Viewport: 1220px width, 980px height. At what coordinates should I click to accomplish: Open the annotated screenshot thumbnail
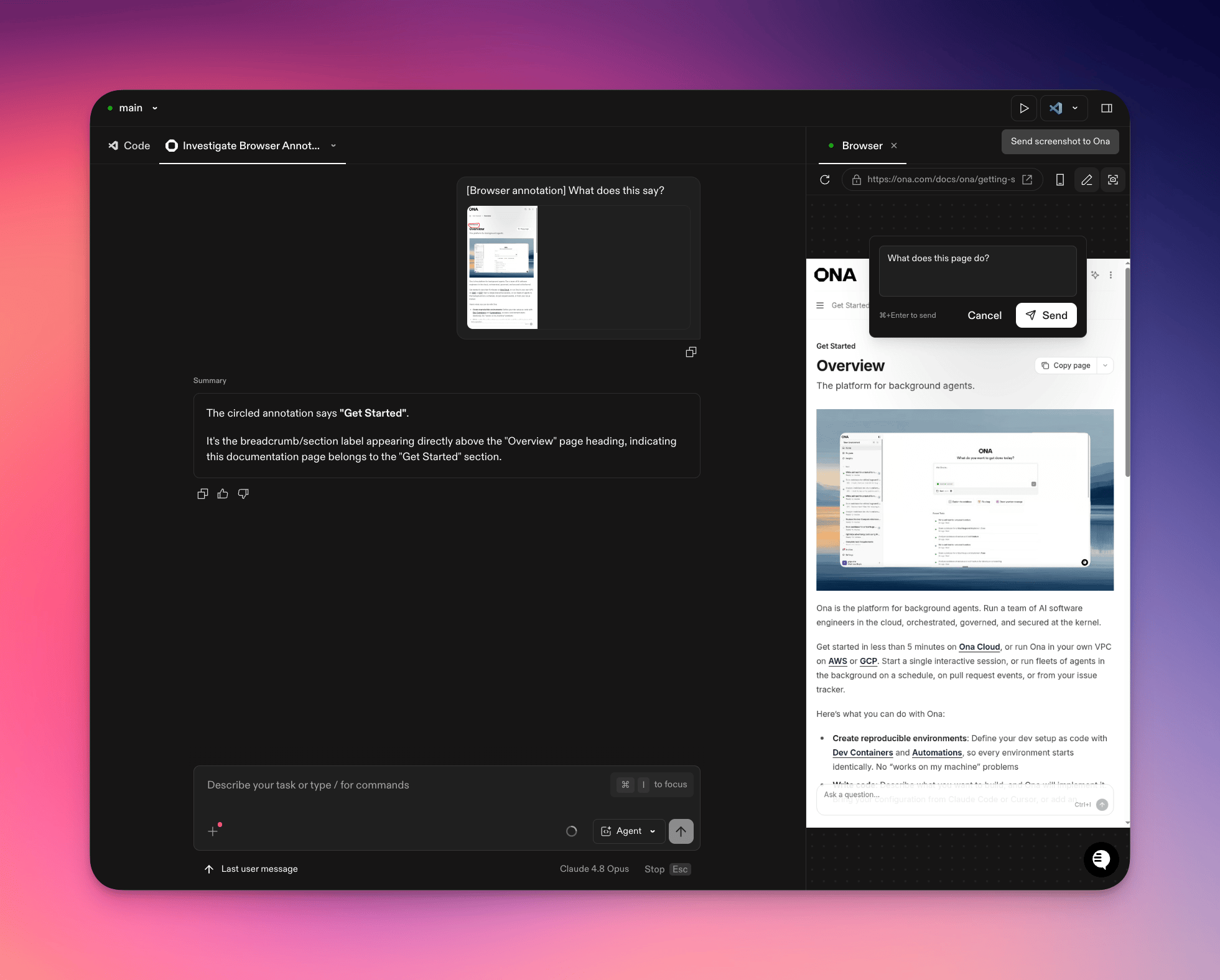pos(502,267)
